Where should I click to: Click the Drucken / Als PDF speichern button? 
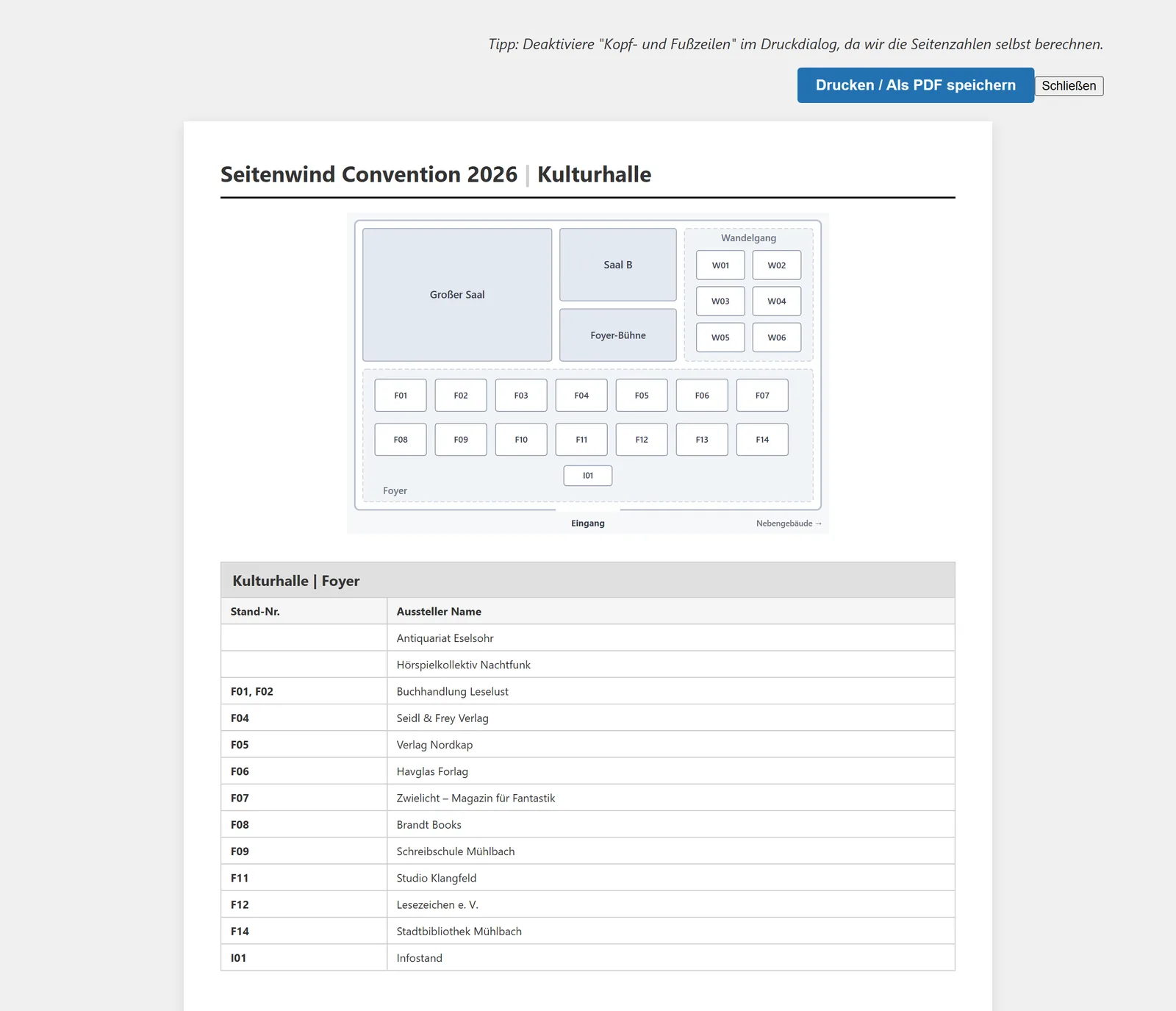[x=915, y=85]
